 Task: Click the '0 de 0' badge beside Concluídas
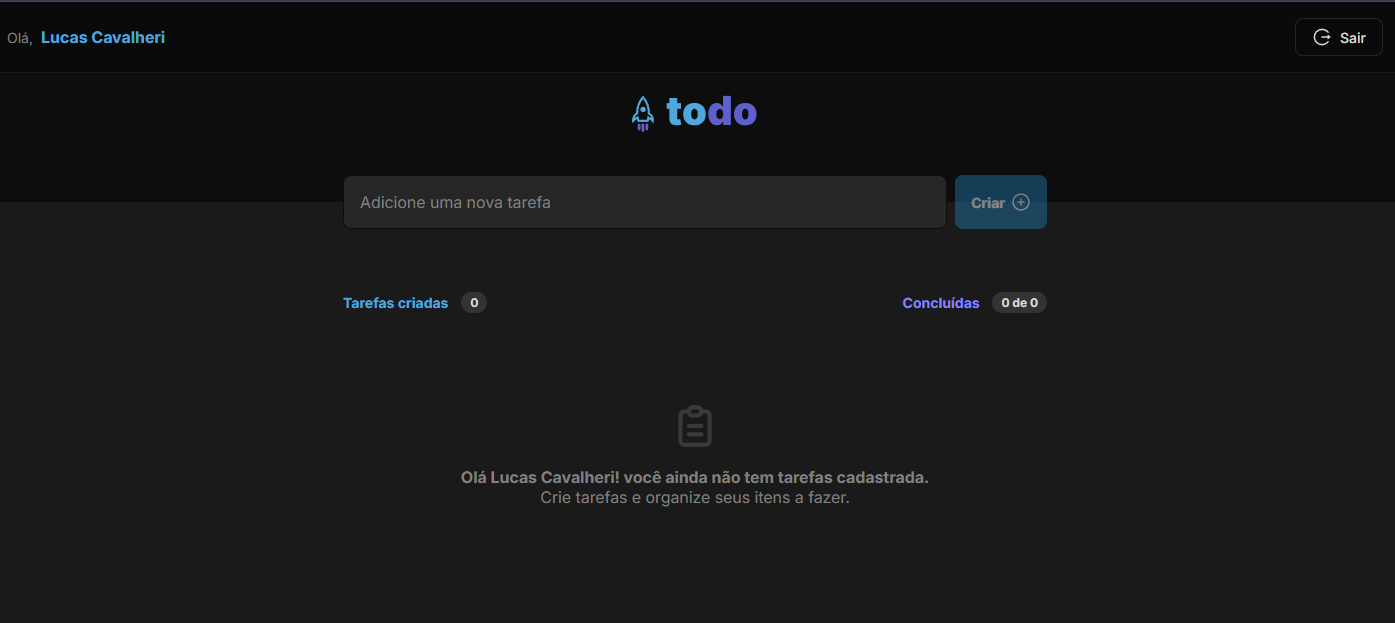click(1019, 302)
